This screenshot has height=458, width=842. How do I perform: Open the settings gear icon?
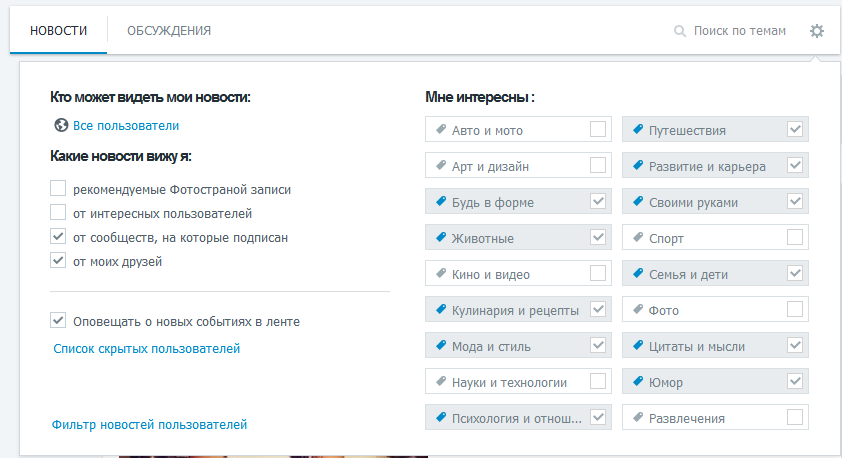817,31
